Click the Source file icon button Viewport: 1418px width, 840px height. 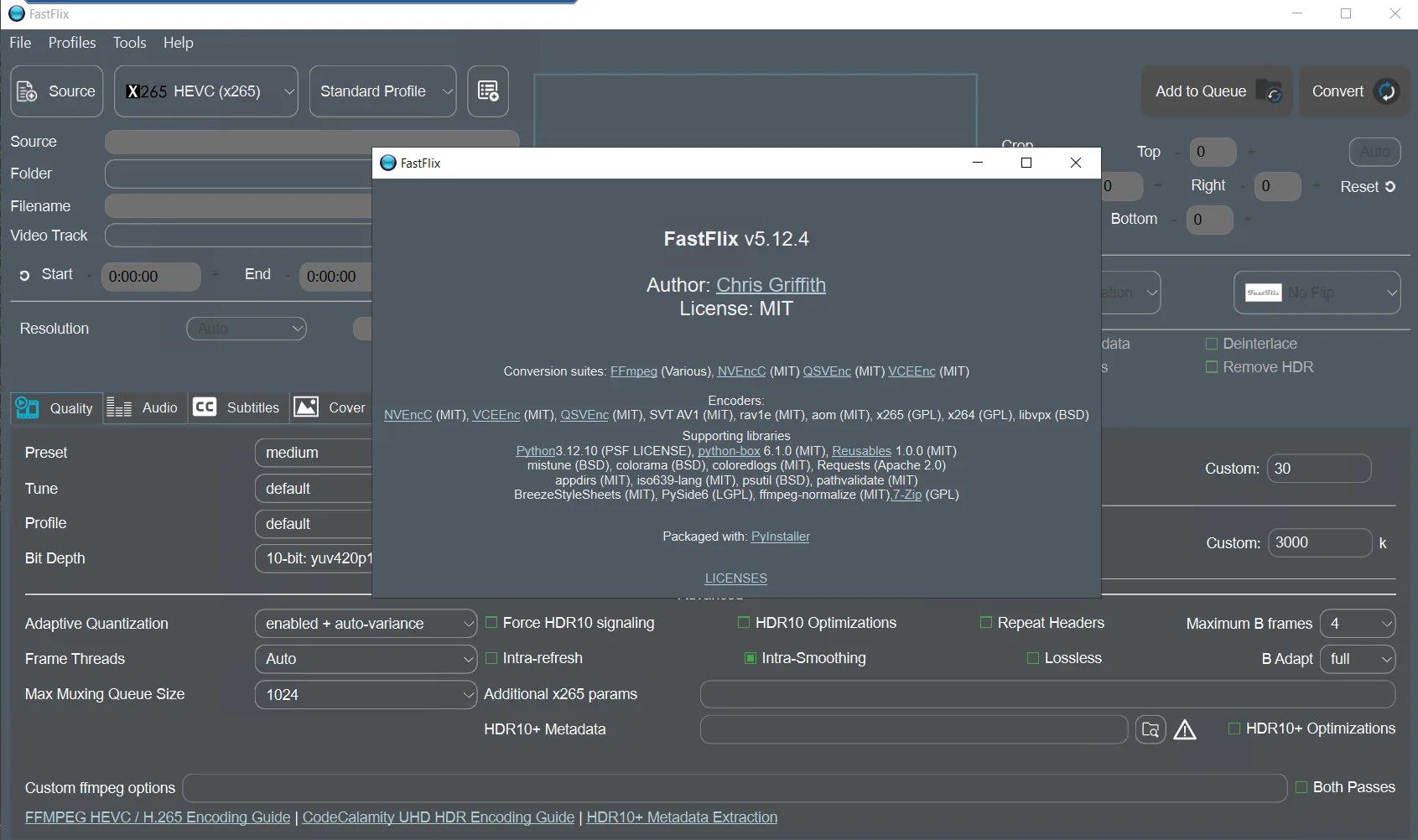point(28,91)
